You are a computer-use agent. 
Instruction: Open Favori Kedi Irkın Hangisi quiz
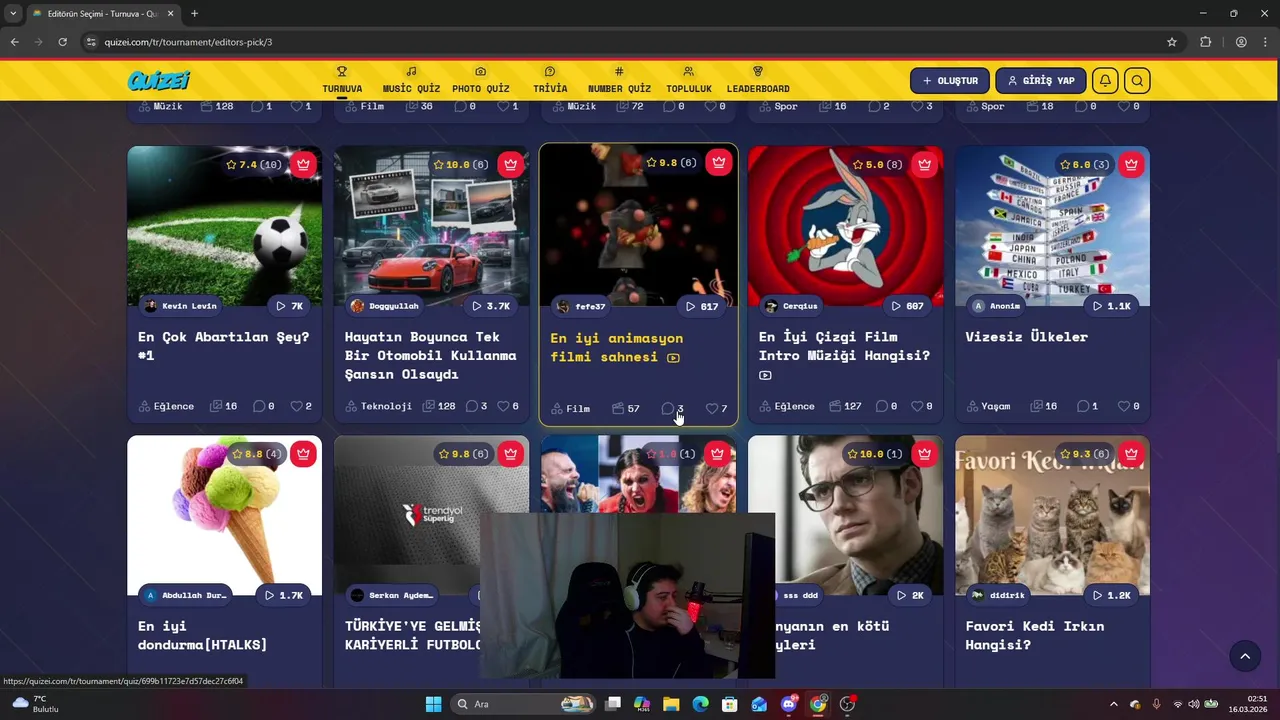[1035, 635]
